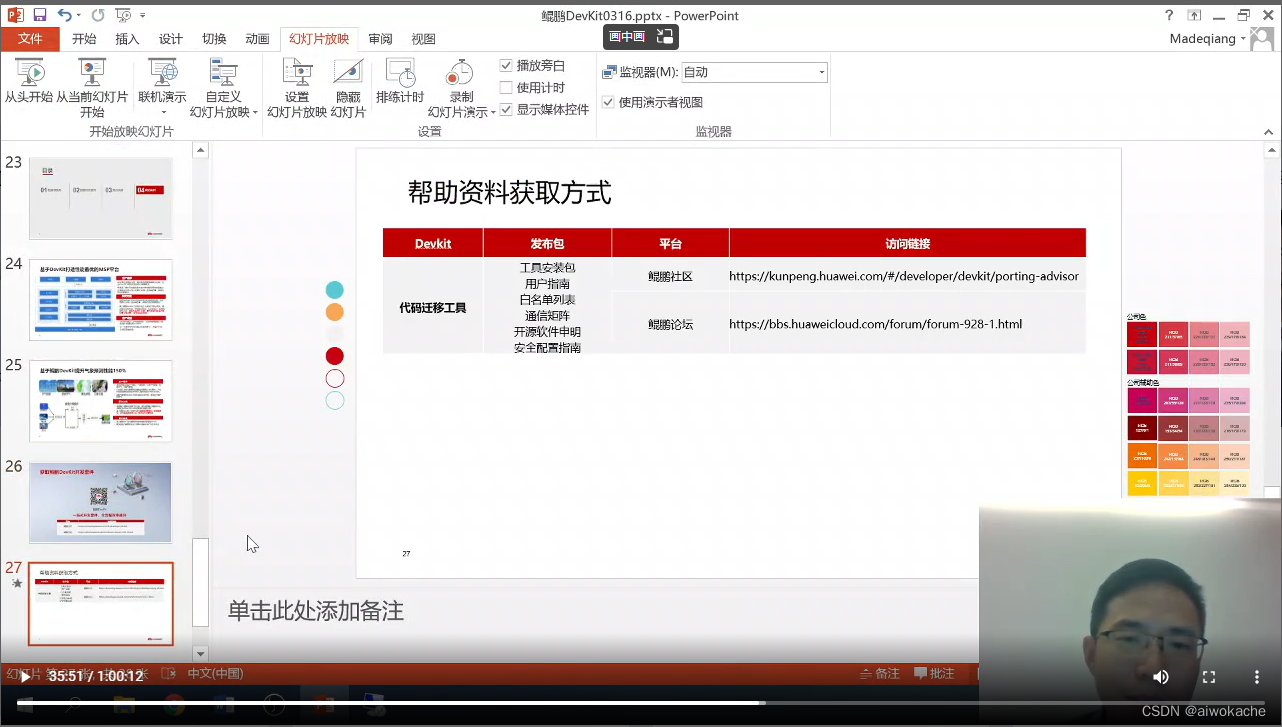This screenshot has width=1282, height=727.
Task: Switch to the 开始 tab
Action: (84, 39)
